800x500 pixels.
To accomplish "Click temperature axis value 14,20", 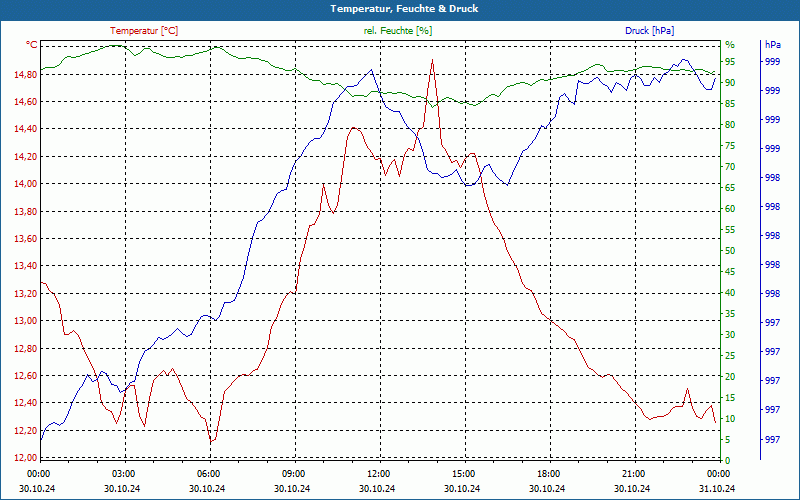I will point(25,157).
